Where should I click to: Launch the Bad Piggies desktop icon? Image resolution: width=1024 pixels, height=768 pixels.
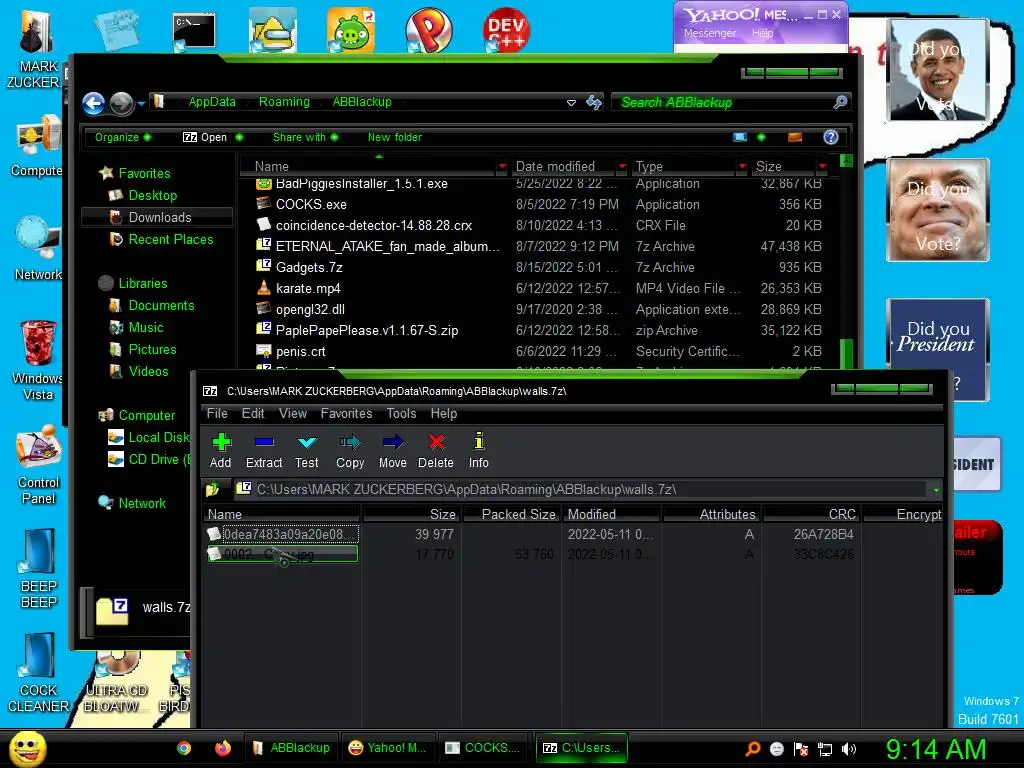[x=351, y=30]
